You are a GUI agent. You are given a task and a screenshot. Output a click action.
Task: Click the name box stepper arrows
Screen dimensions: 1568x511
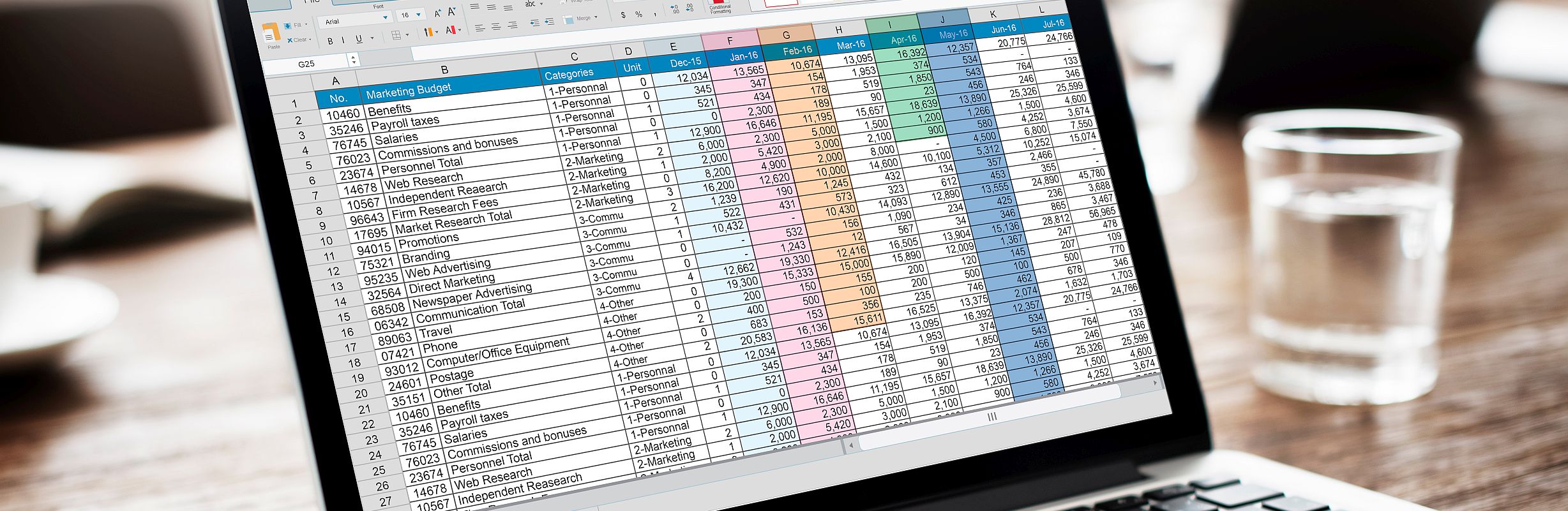[353, 60]
